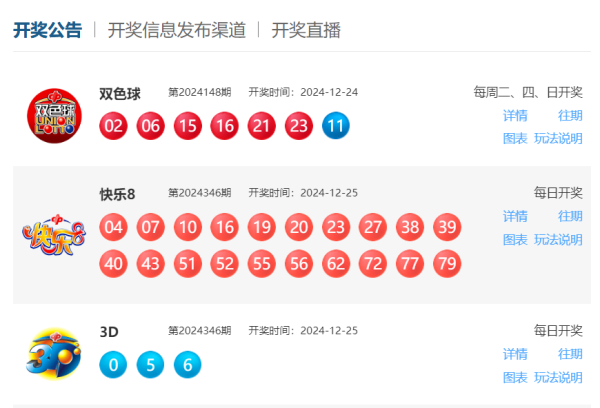The width and height of the screenshot is (600, 408).
Task: Open 图表 link for 快乐8
Action: pyautogui.click(x=515, y=240)
